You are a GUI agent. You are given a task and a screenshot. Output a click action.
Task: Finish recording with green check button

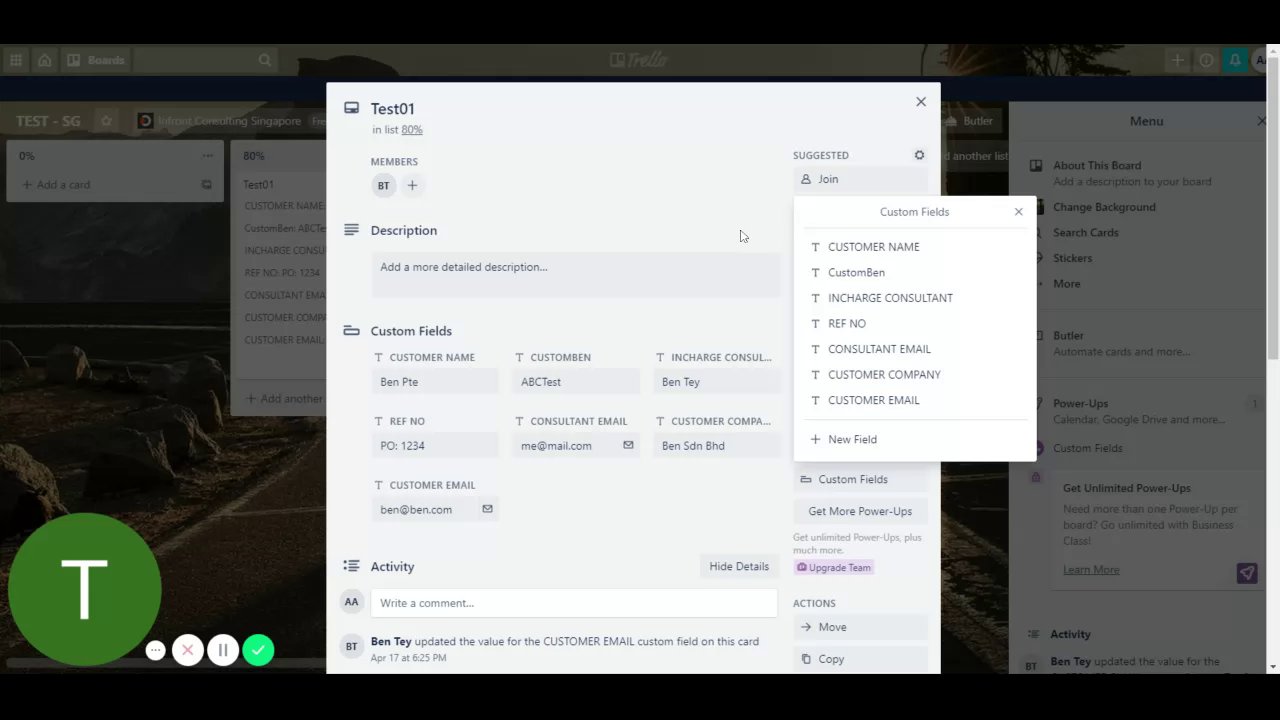(258, 650)
